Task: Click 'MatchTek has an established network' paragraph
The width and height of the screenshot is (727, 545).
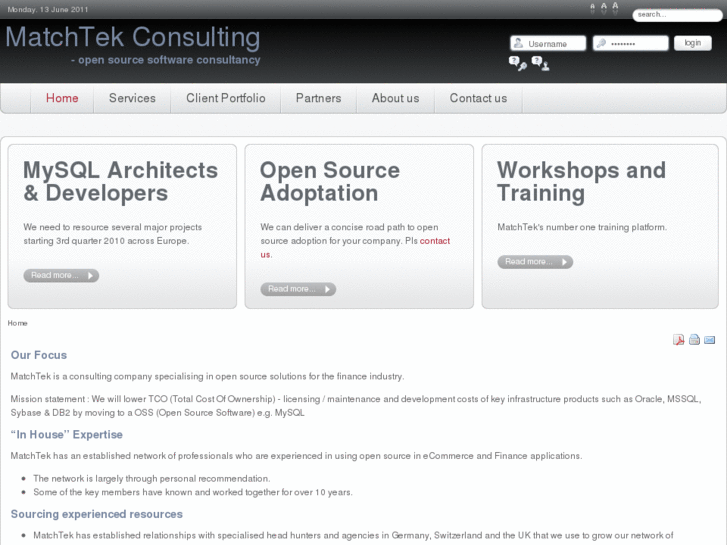Action: click(296, 456)
